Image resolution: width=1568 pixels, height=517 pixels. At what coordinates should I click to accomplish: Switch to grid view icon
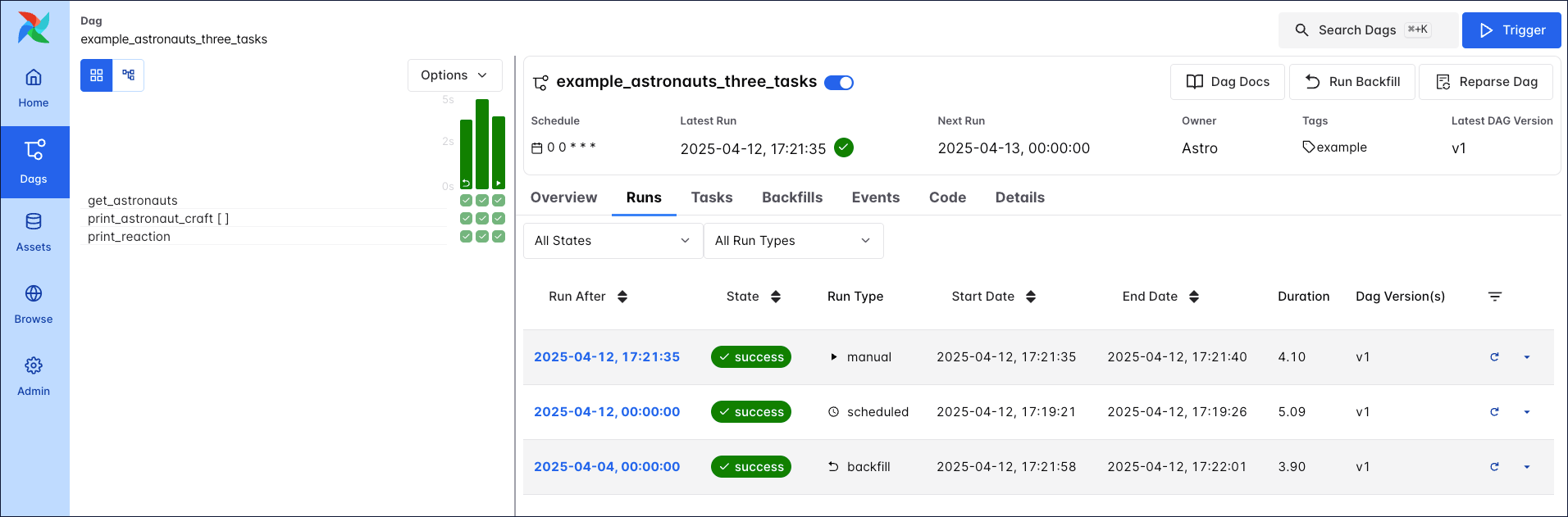pyautogui.click(x=96, y=75)
